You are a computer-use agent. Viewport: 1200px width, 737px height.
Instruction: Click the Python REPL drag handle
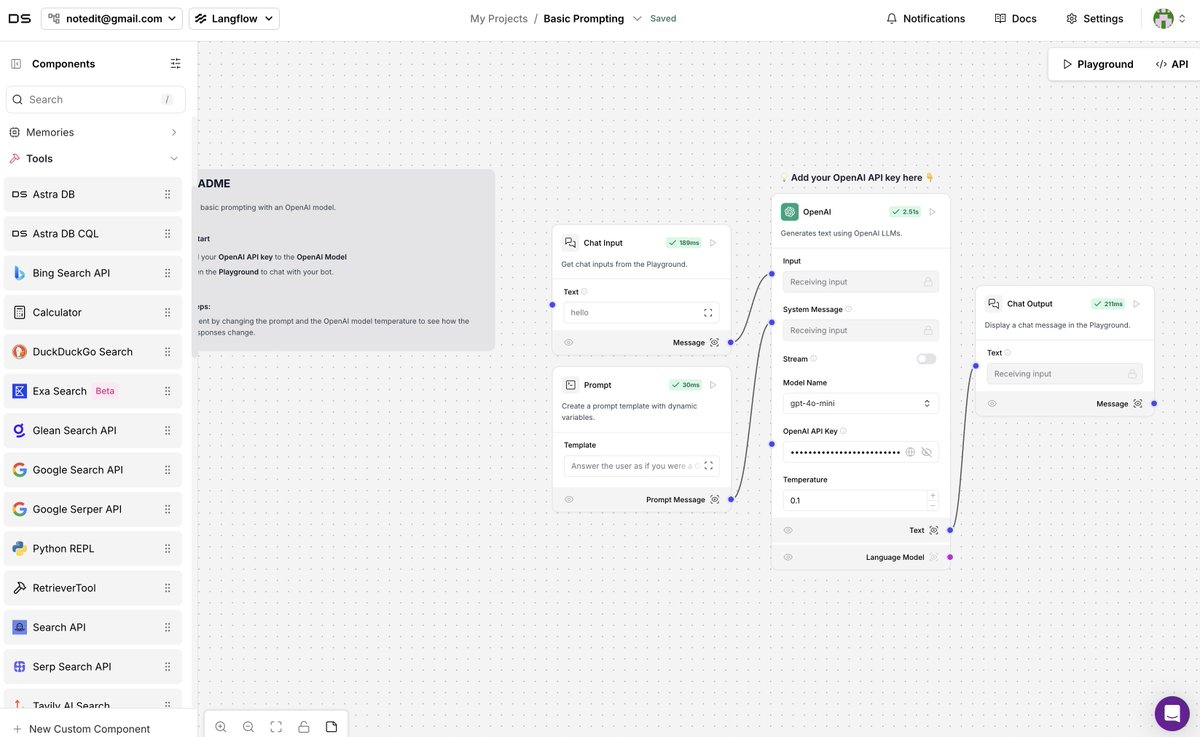[x=167, y=548]
